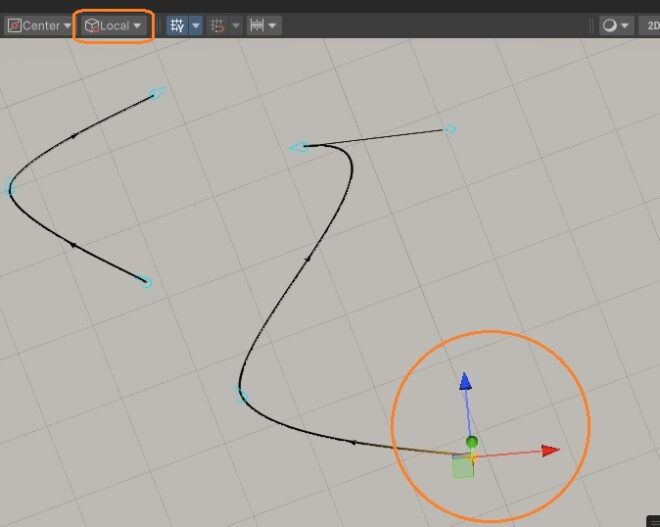
Task: Toggle the grid visibility icon
Action: (x=177, y=26)
